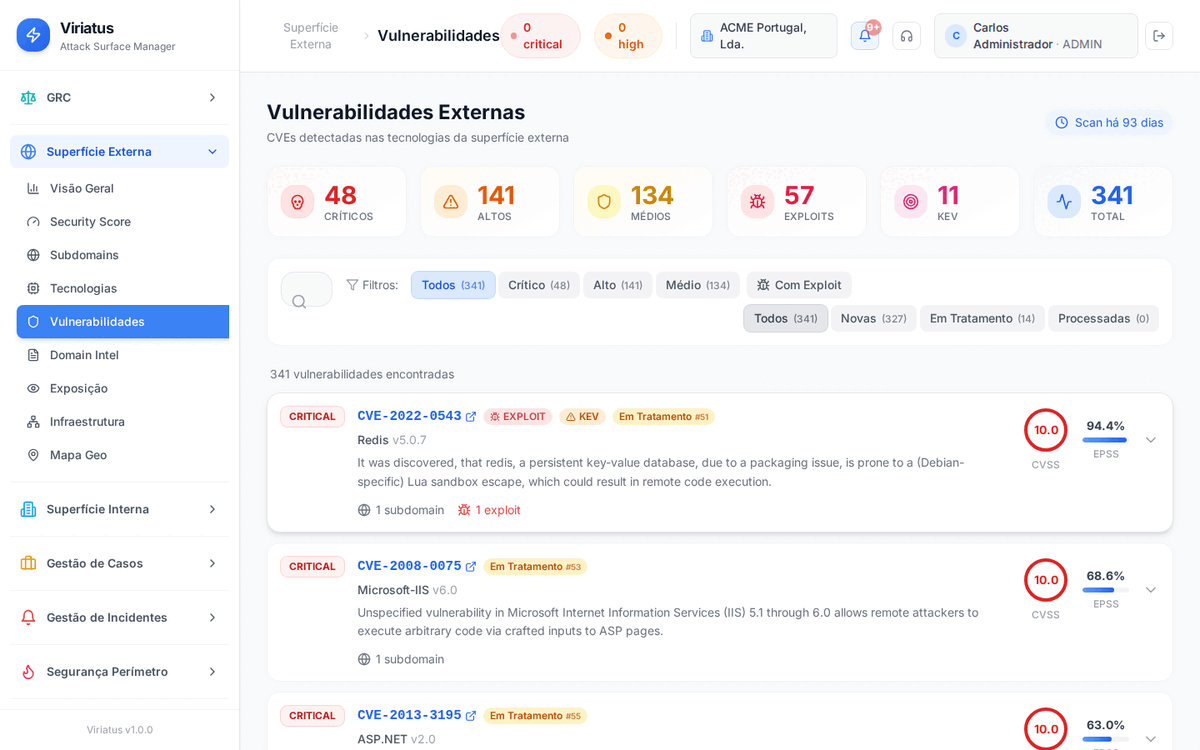The height and width of the screenshot is (750, 1200).
Task: Click the Scan há 93 dias button
Action: point(1109,123)
